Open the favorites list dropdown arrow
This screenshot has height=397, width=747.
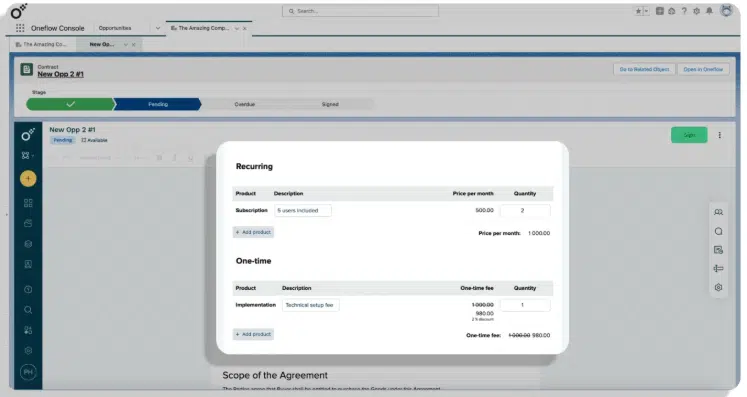coord(646,11)
